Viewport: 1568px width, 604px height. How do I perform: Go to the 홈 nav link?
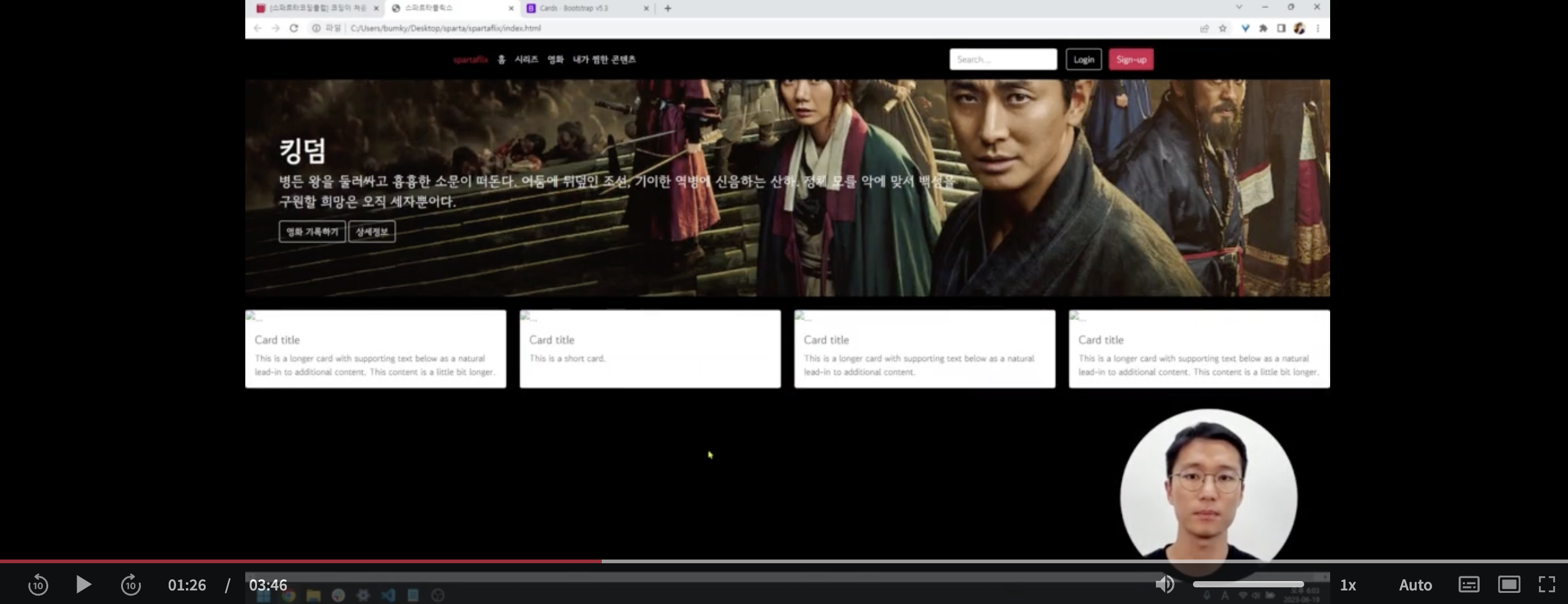[502, 59]
